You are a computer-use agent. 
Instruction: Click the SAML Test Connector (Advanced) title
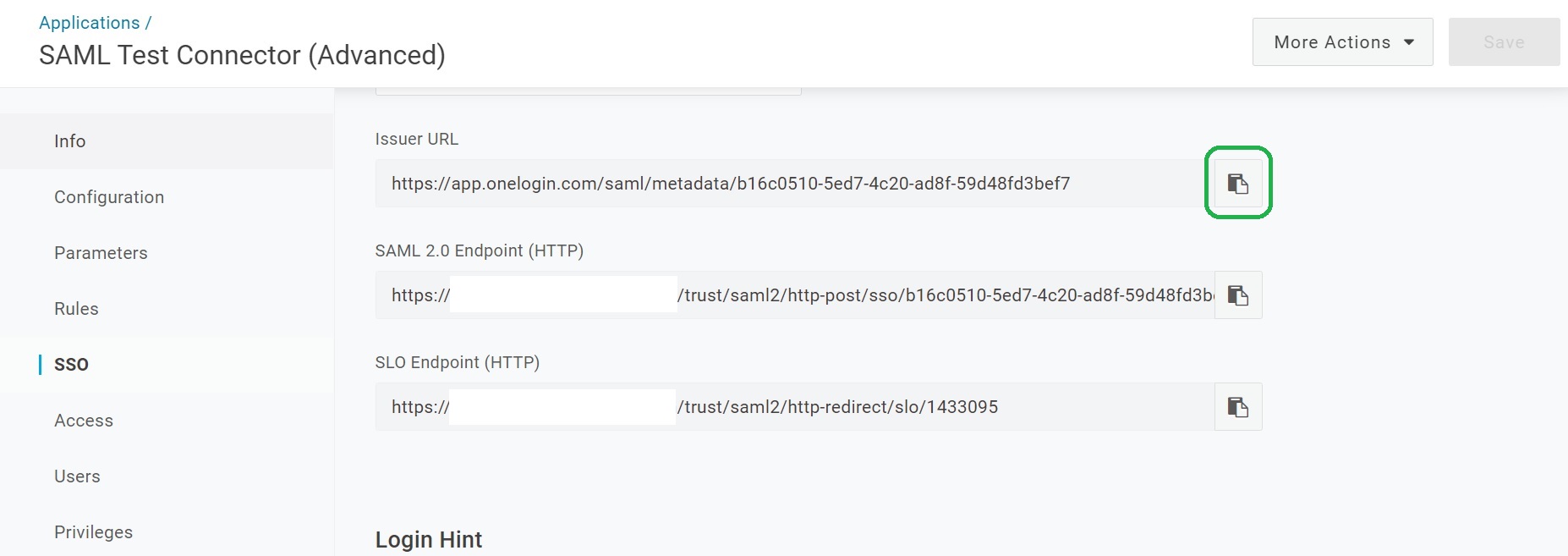[x=242, y=55]
